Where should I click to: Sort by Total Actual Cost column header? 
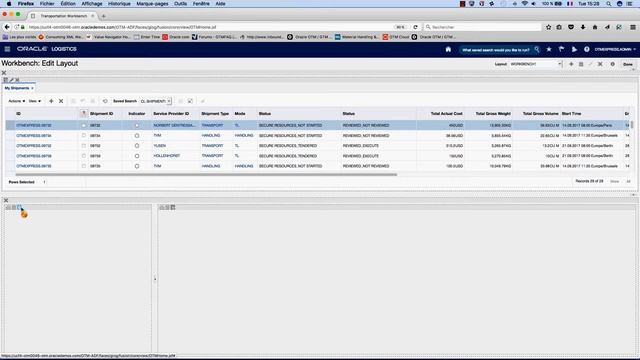tap(447, 113)
